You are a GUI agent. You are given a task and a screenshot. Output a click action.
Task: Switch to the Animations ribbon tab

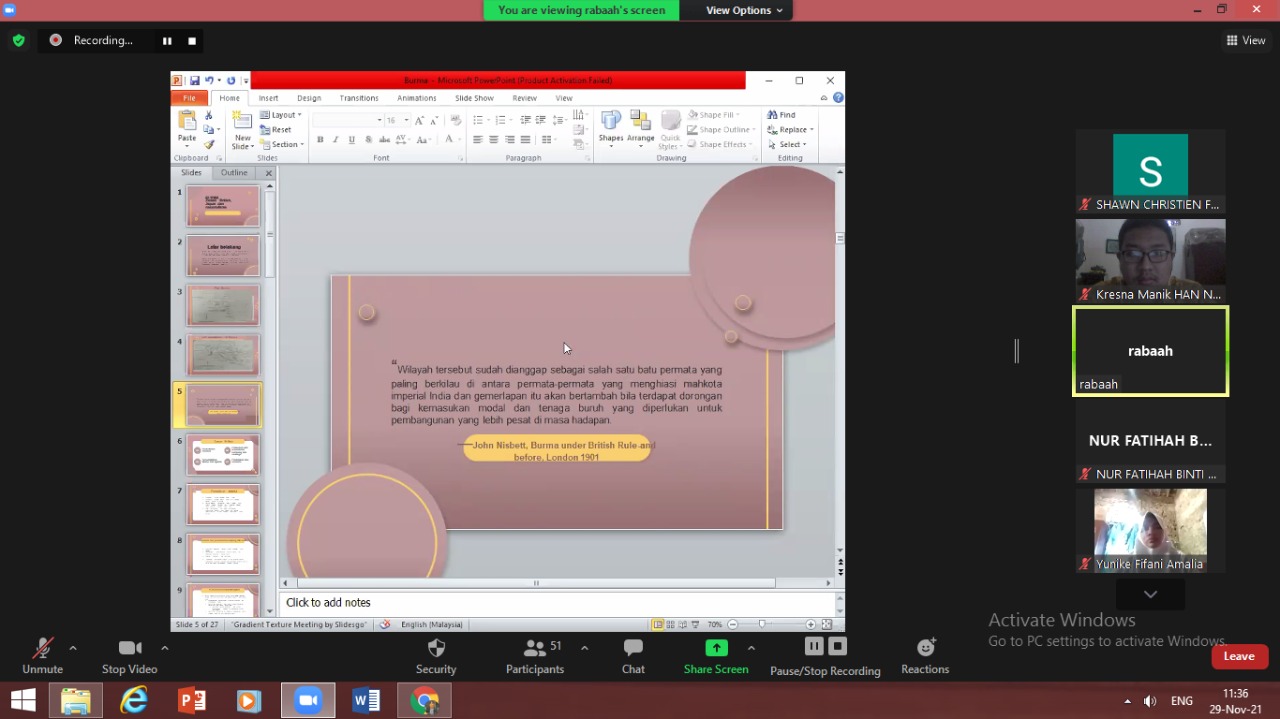pyautogui.click(x=417, y=98)
